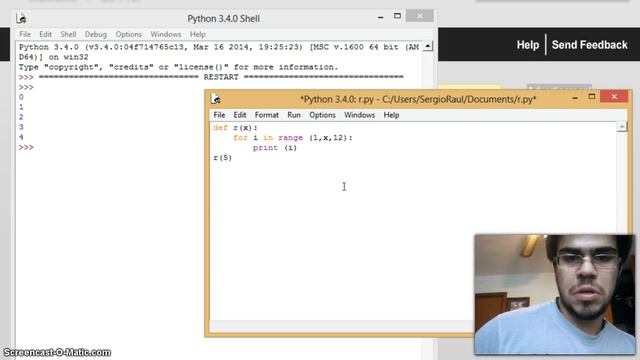This screenshot has width=640, height=360.
Task: Open Format menu in r.py editor
Action: tap(267, 115)
